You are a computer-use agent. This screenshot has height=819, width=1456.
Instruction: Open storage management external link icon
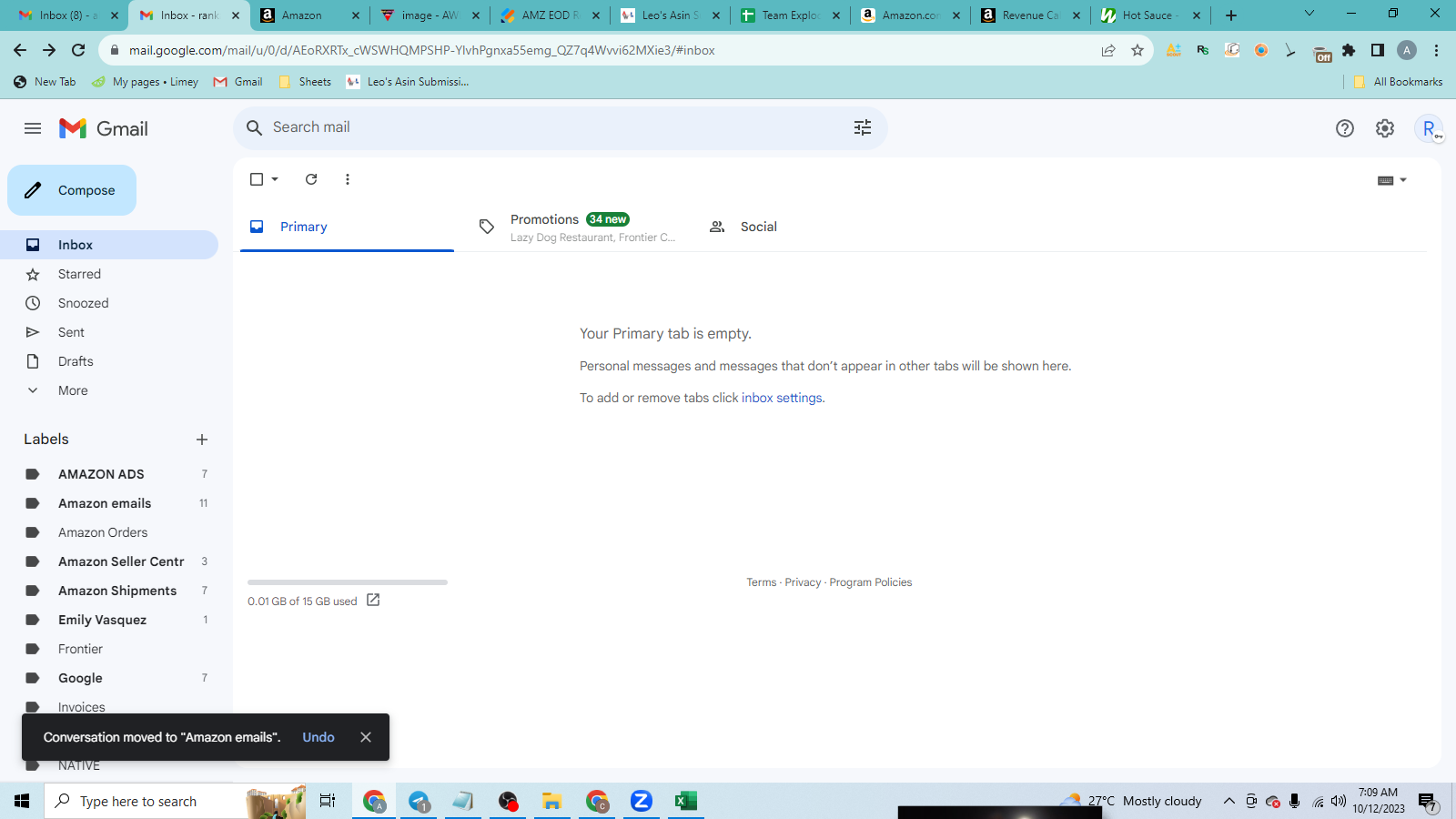pos(373,600)
